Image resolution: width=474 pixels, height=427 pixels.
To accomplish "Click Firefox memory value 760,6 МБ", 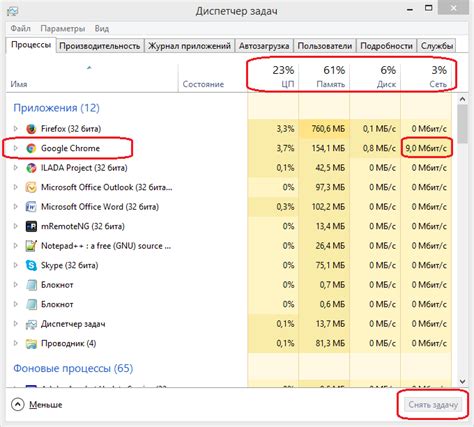I will [x=328, y=129].
